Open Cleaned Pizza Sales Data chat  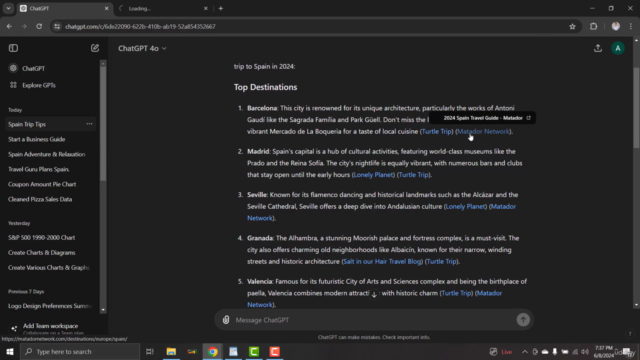click(x=40, y=199)
